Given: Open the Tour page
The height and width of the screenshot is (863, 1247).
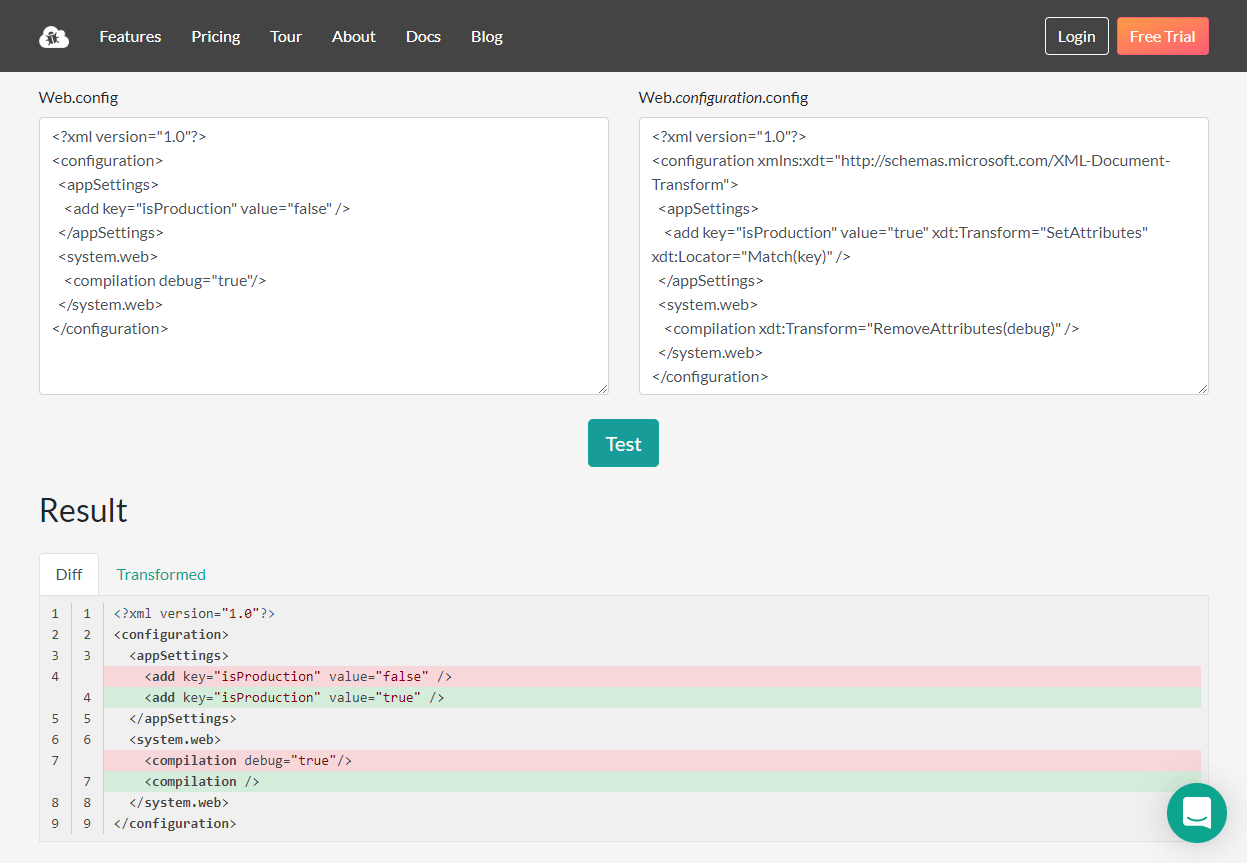Looking at the screenshot, I should pyautogui.click(x=286, y=36).
